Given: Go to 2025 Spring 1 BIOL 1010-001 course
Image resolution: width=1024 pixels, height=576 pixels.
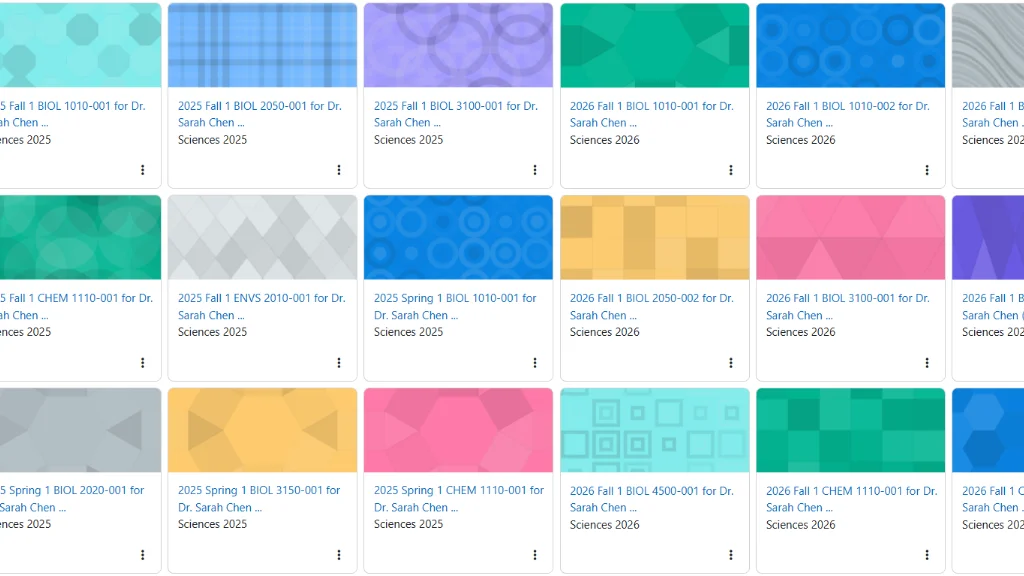Looking at the screenshot, I should click(x=455, y=306).
